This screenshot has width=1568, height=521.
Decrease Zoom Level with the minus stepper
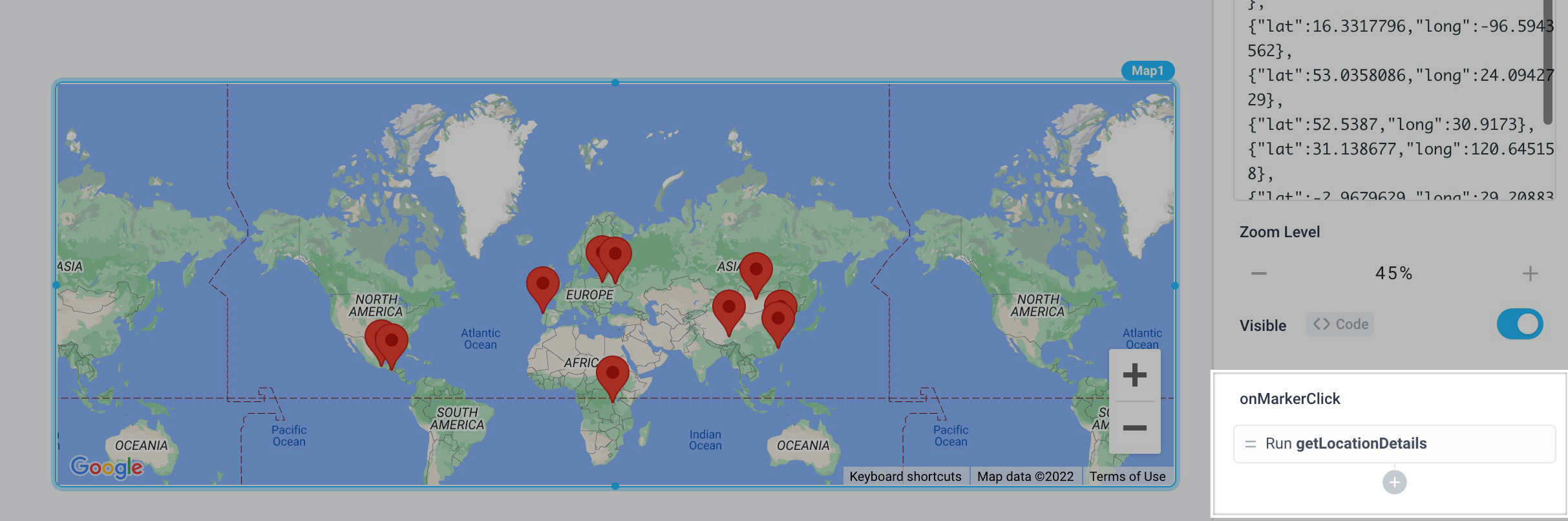pos(1258,273)
